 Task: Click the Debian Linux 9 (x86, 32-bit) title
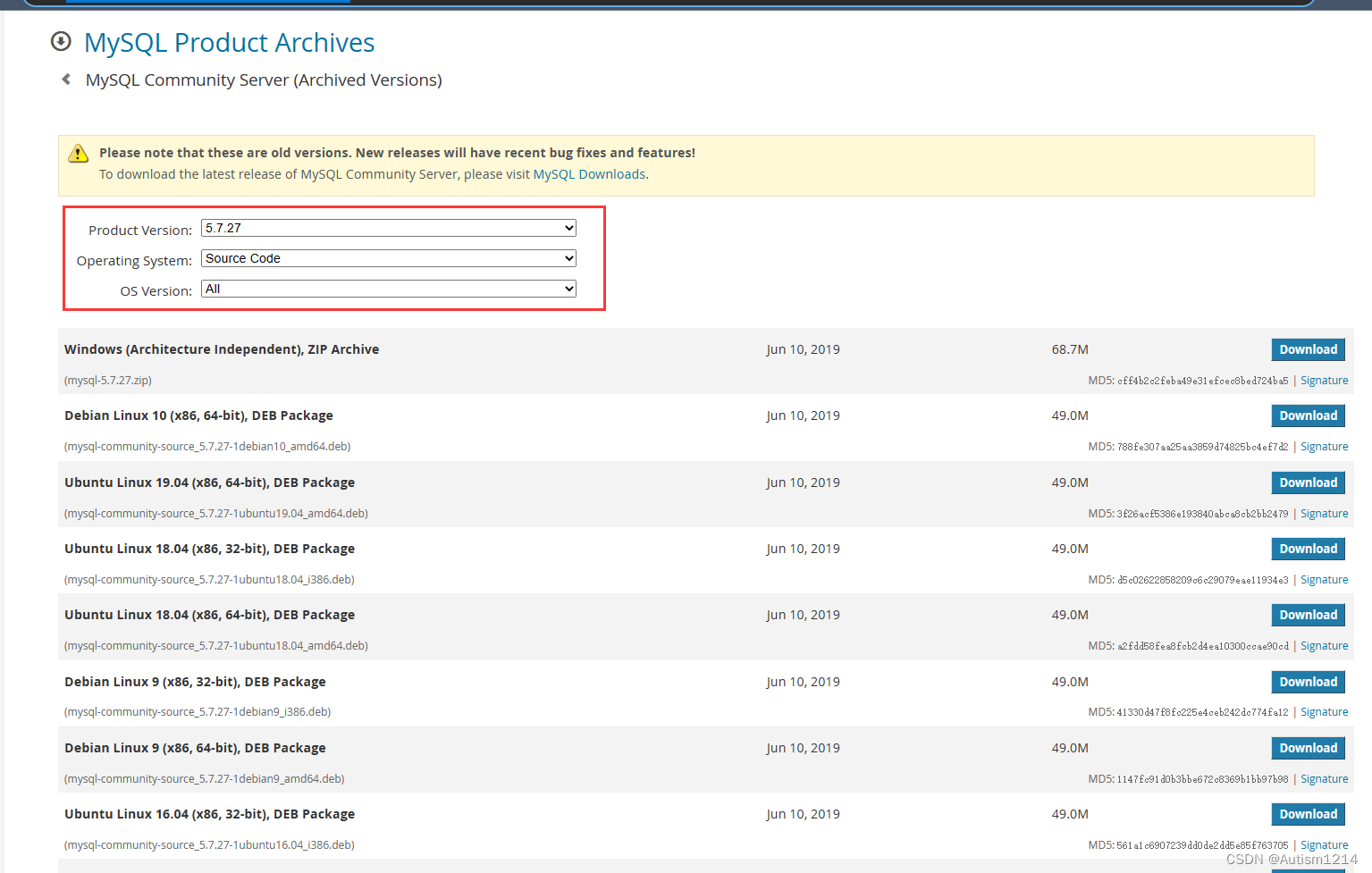click(x=195, y=682)
